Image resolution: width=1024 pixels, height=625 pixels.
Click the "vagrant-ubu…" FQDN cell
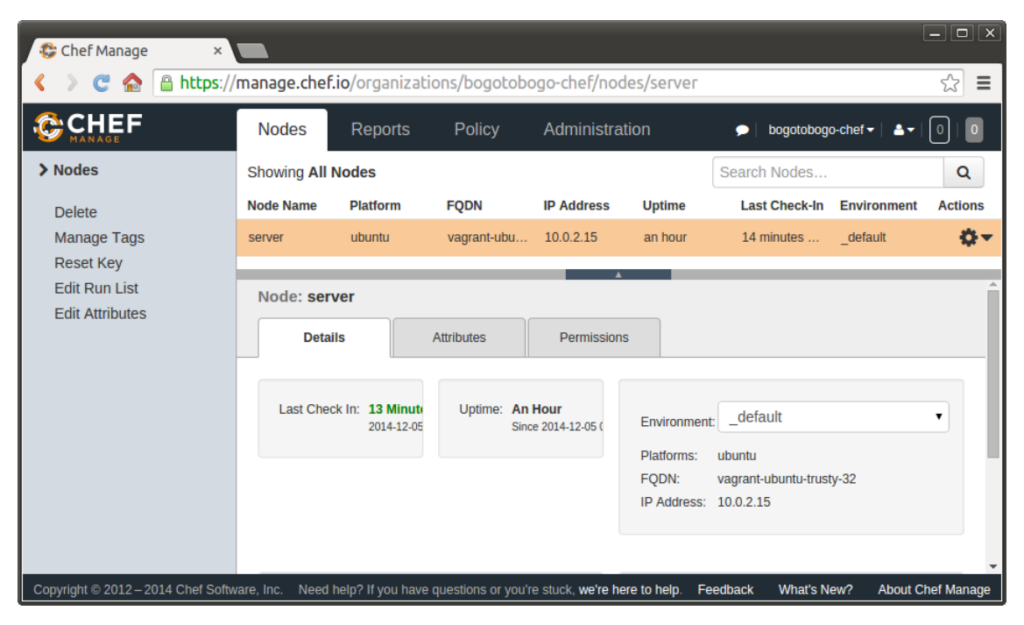coord(487,238)
